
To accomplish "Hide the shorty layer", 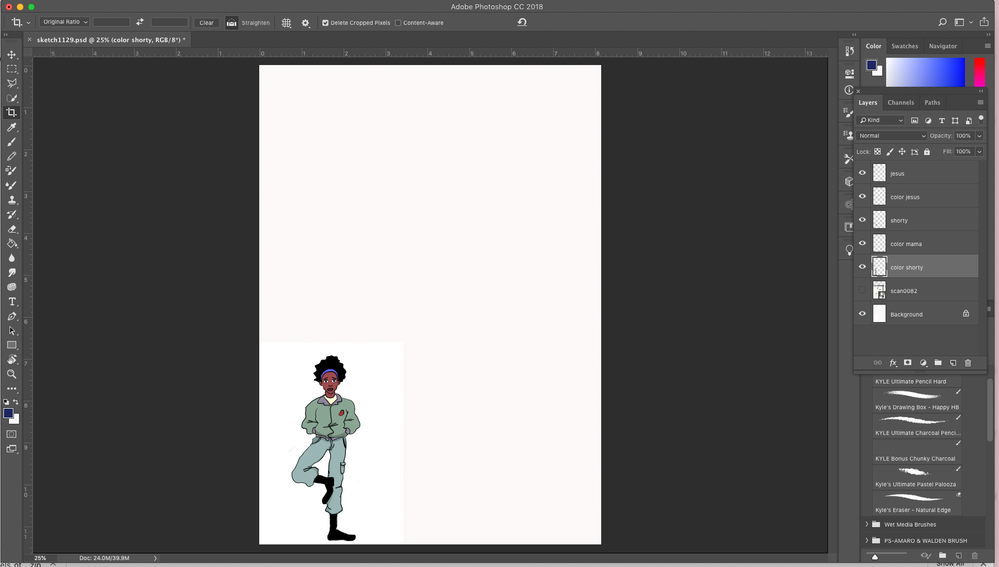I will 862,220.
